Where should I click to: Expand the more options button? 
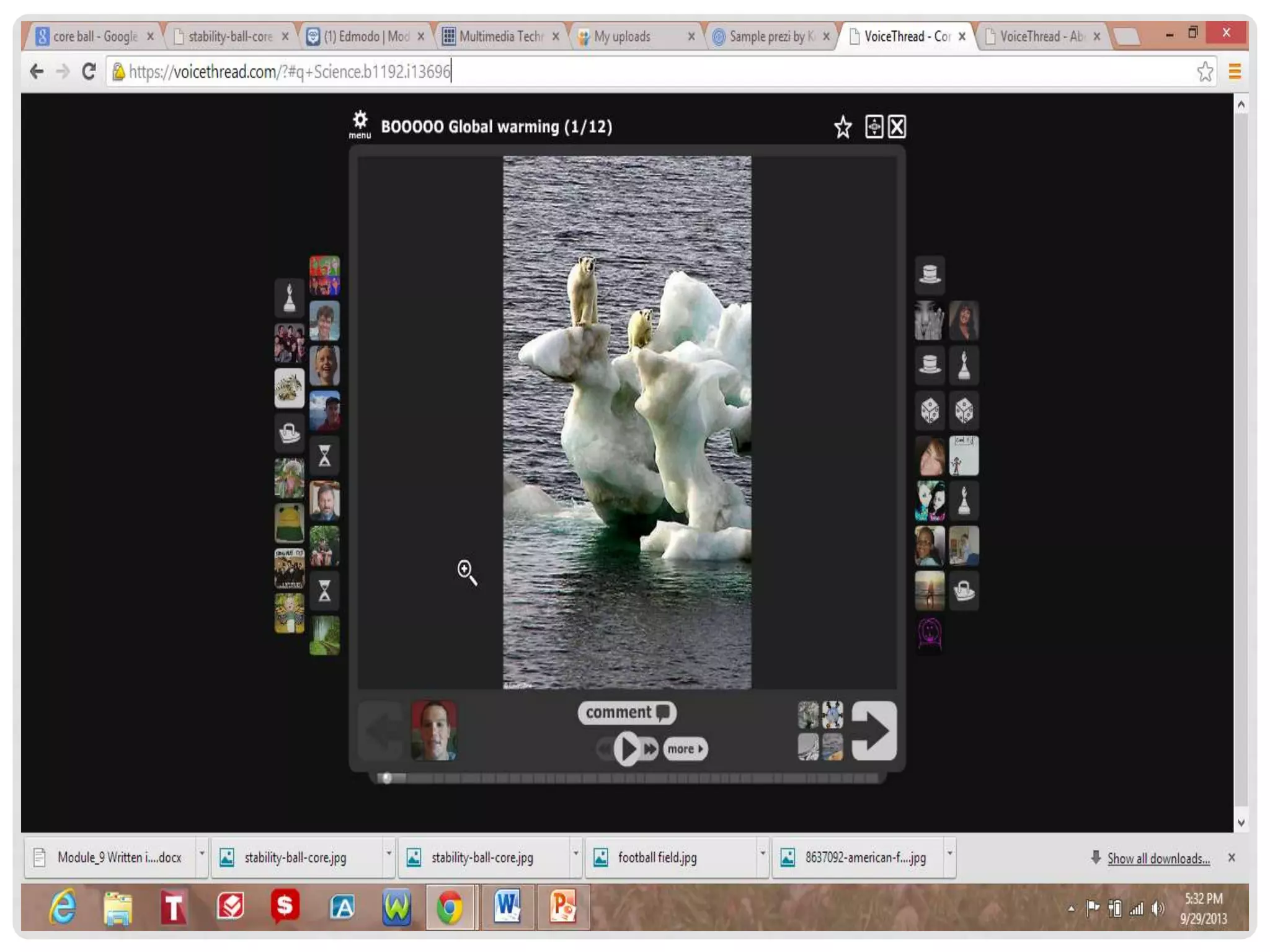point(685,749)
